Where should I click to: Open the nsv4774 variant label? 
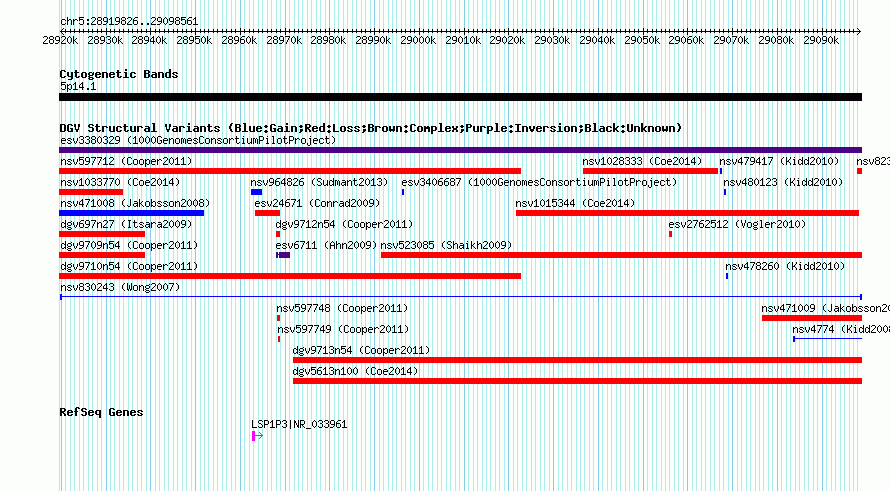point(841,329)
